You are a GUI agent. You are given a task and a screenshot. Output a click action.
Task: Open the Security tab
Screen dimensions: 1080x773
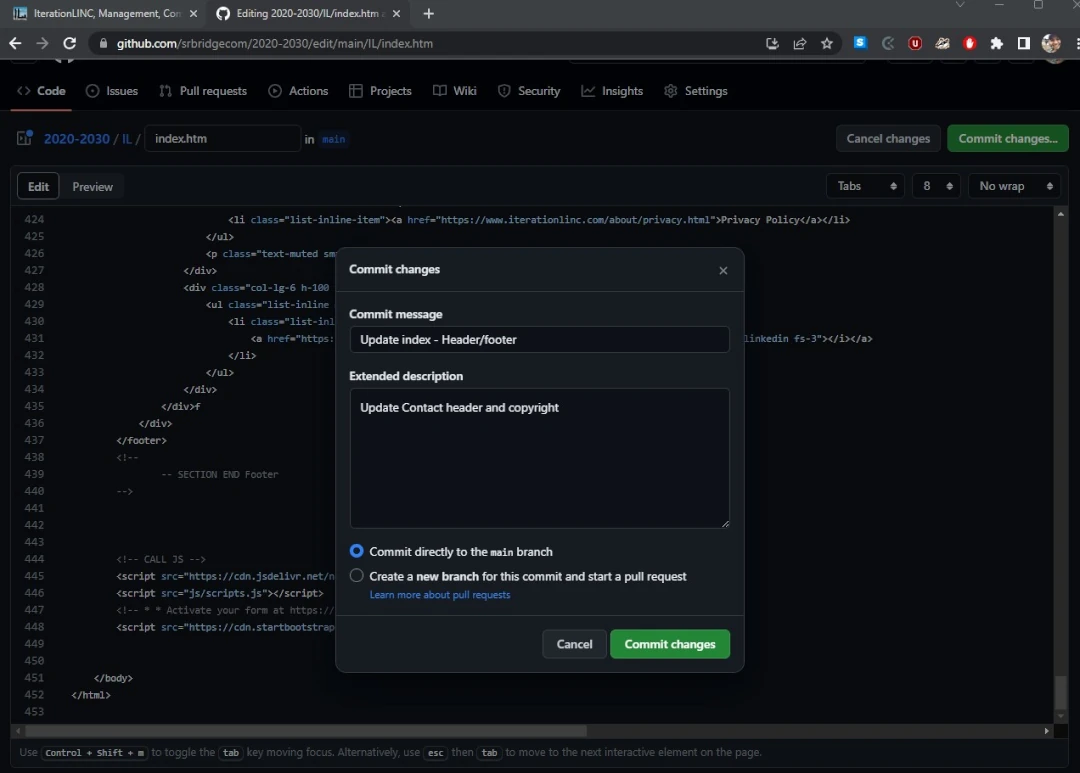529,91
